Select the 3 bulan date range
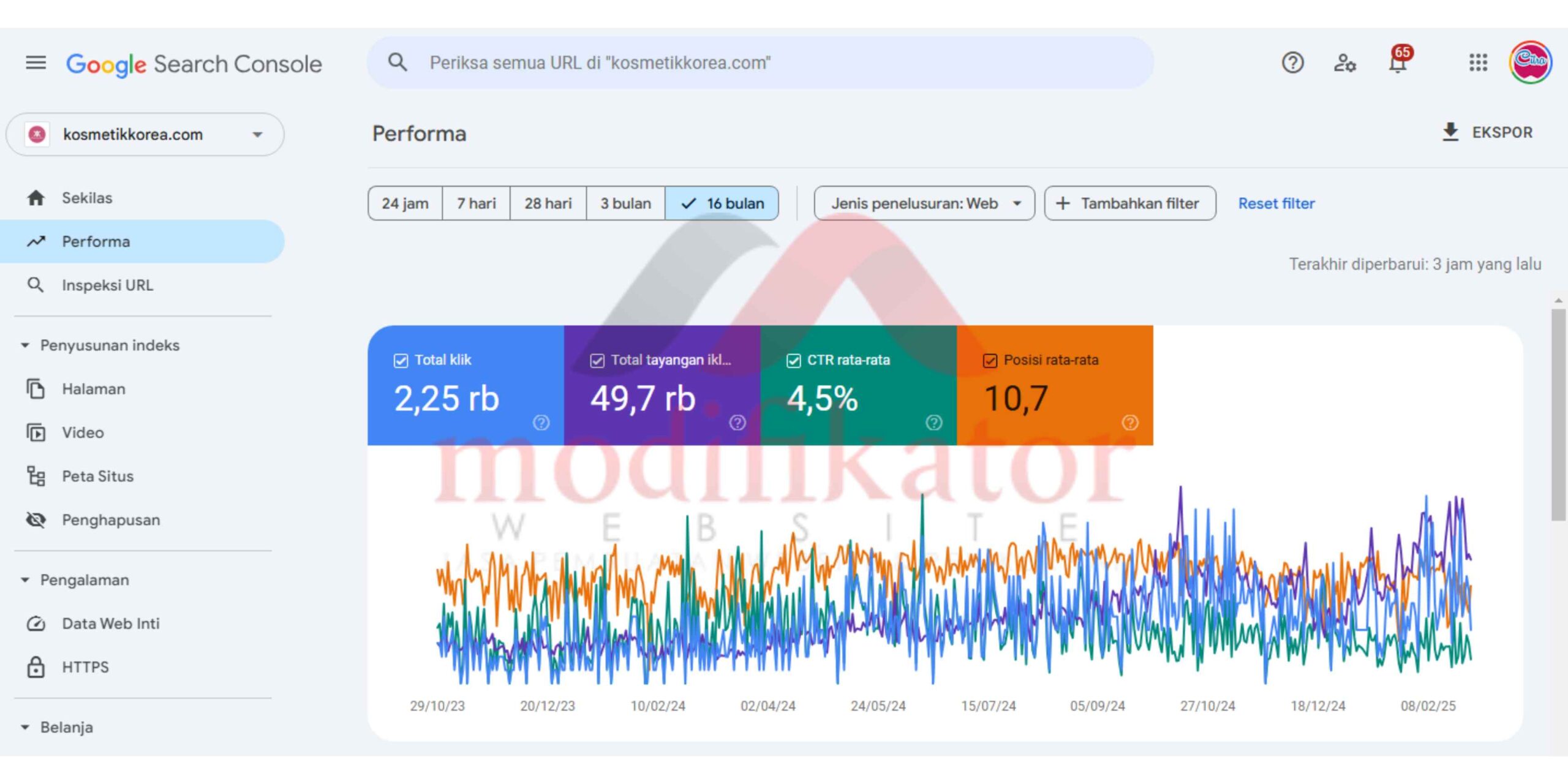Viewport: 1568px width, 784px height. pyautogui.click(x=625, y=203)
